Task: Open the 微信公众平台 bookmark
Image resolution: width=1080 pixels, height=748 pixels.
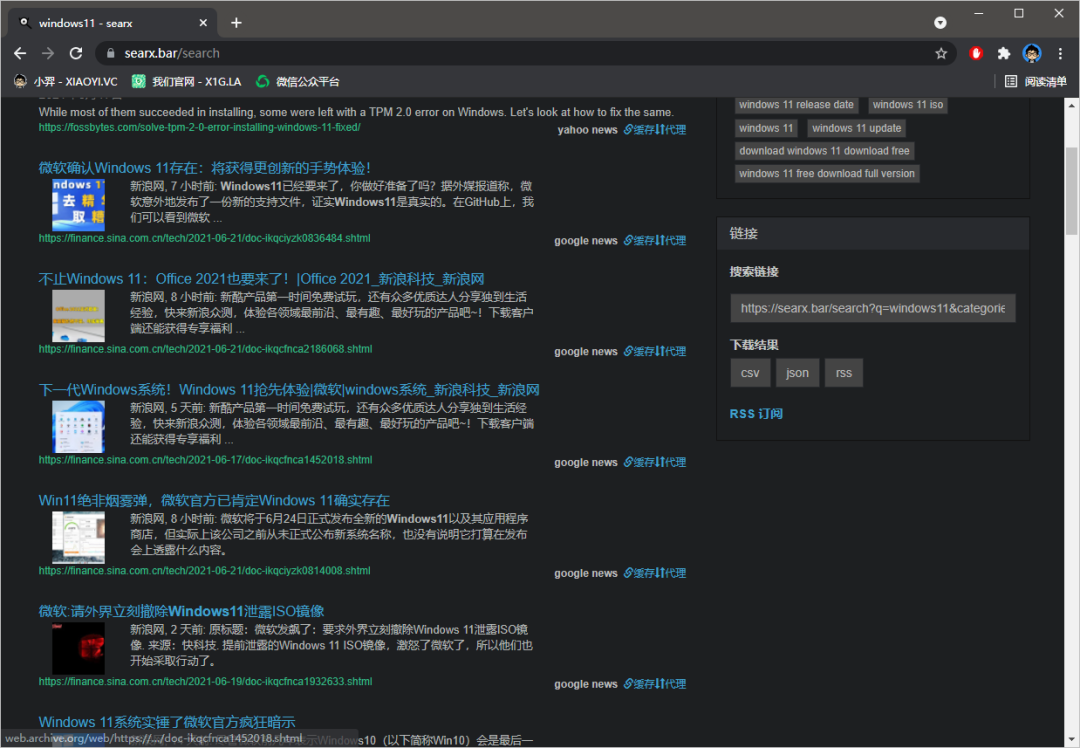Action: [298, 81]
